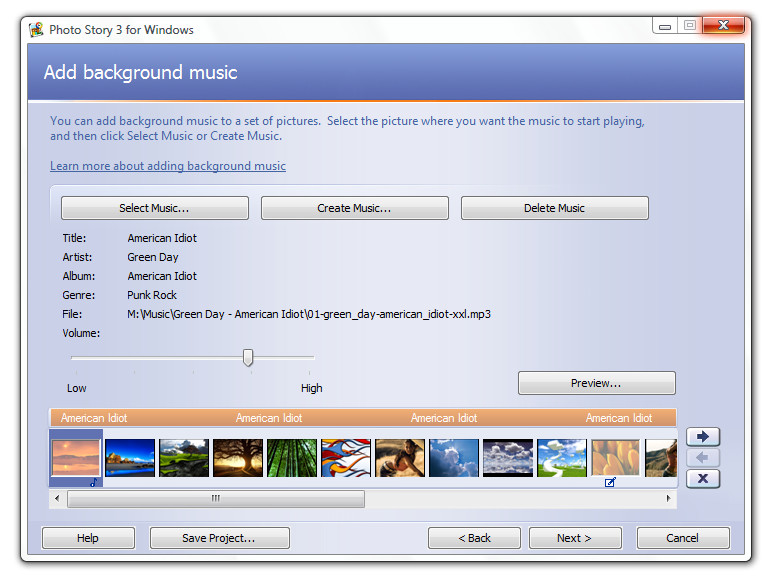Select the green meadow winding path thumbnail

coord(562,458)
